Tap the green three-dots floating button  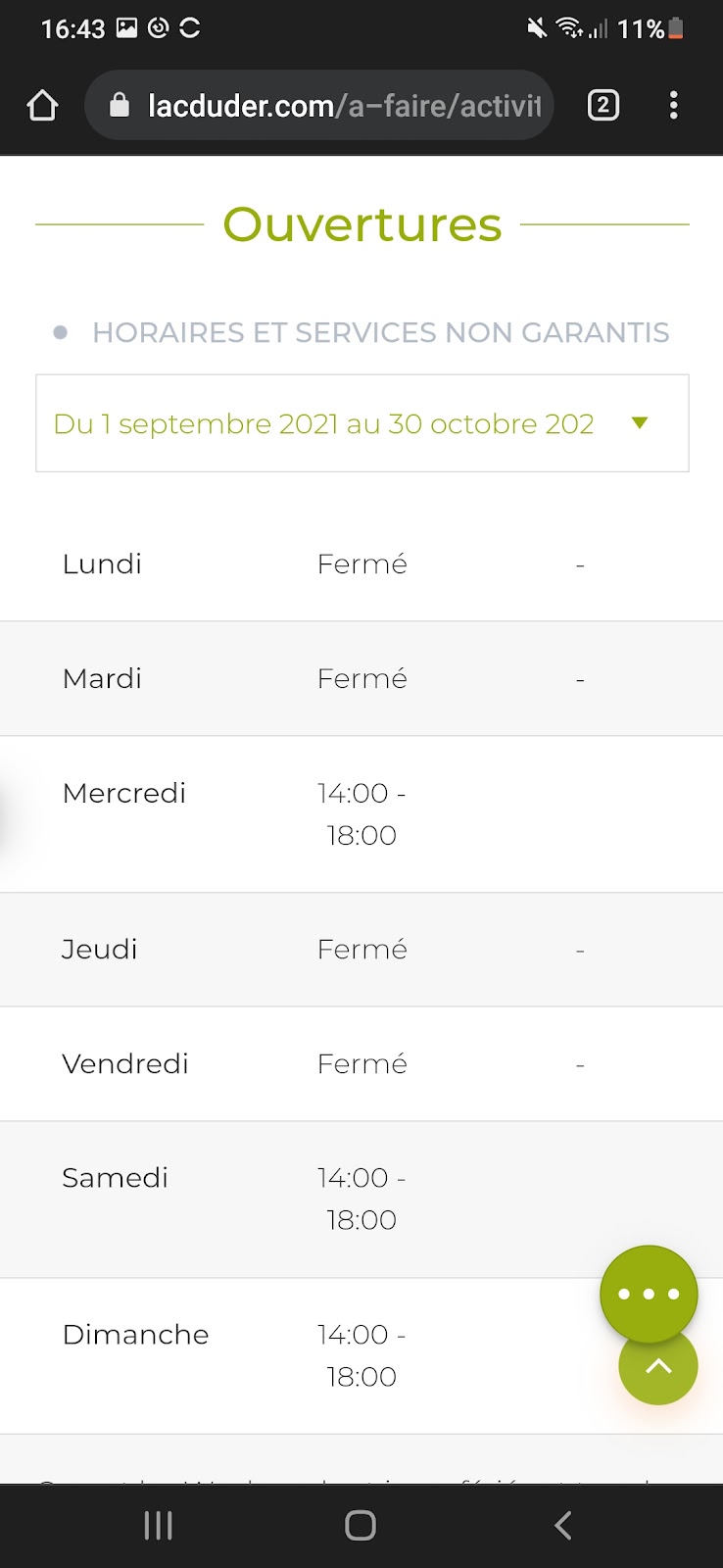[x=649, y=1294]
